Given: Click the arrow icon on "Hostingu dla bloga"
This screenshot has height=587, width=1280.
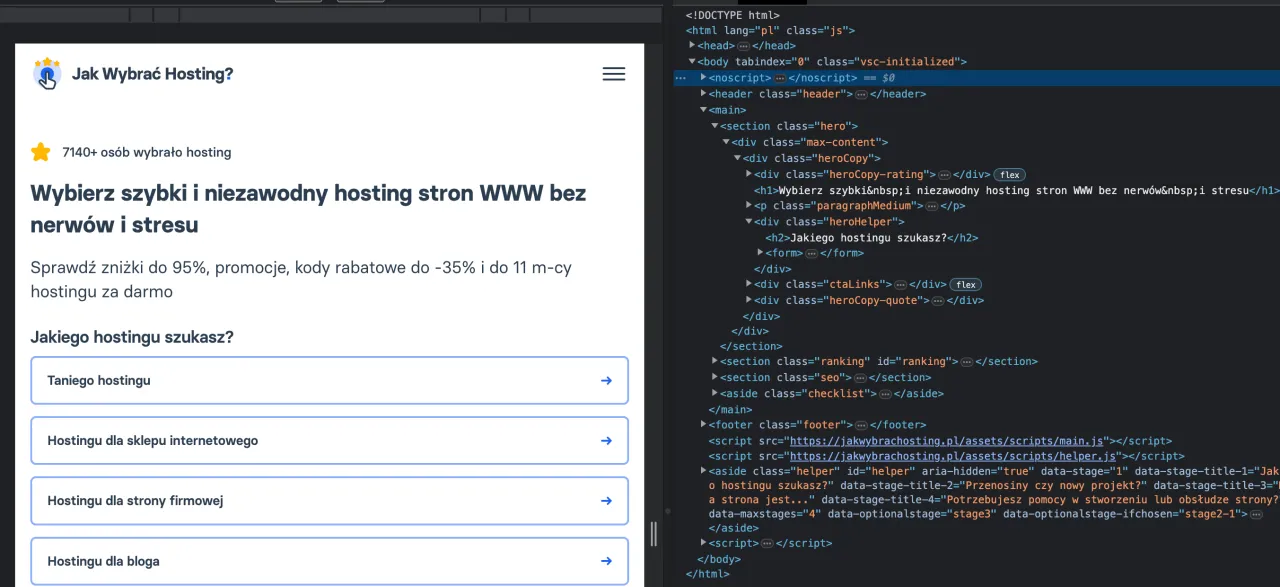Looking at the screenshot, I should click(606, 561).
